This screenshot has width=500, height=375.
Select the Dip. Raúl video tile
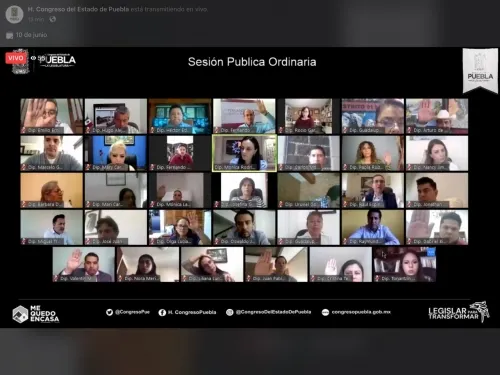[x=373, y=190]
